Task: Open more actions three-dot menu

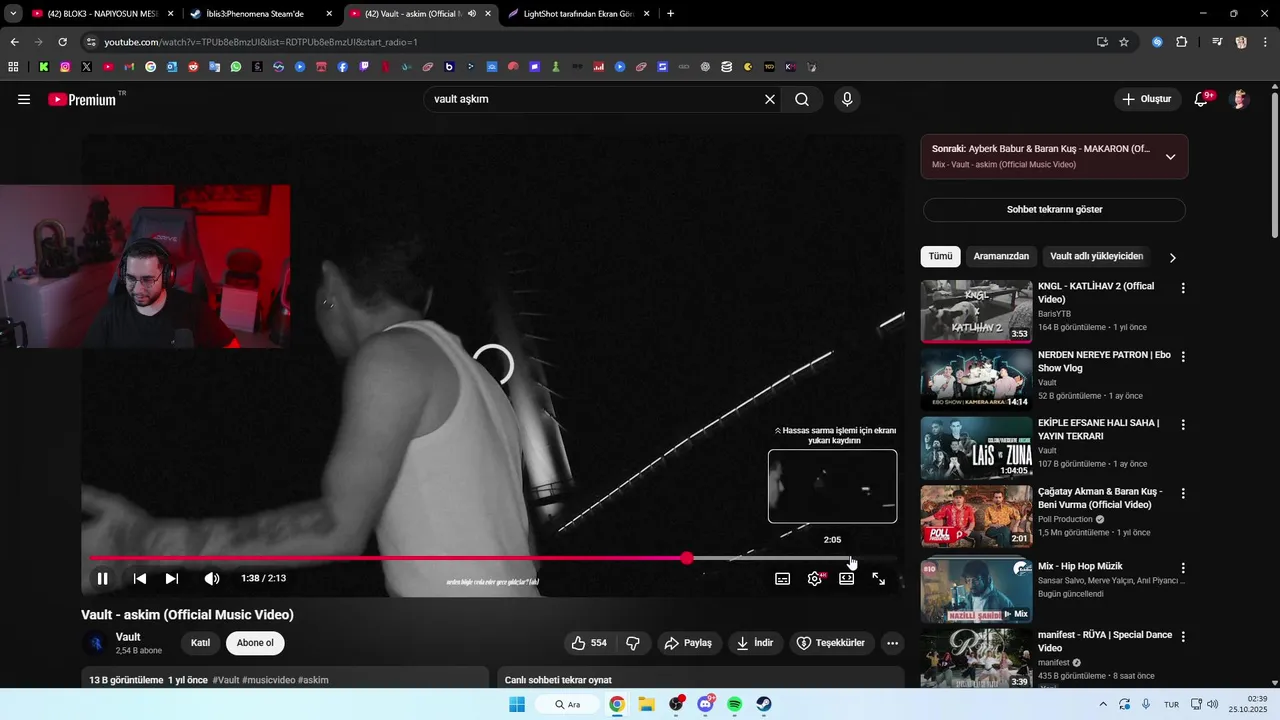Action: [x=893, y=643]
